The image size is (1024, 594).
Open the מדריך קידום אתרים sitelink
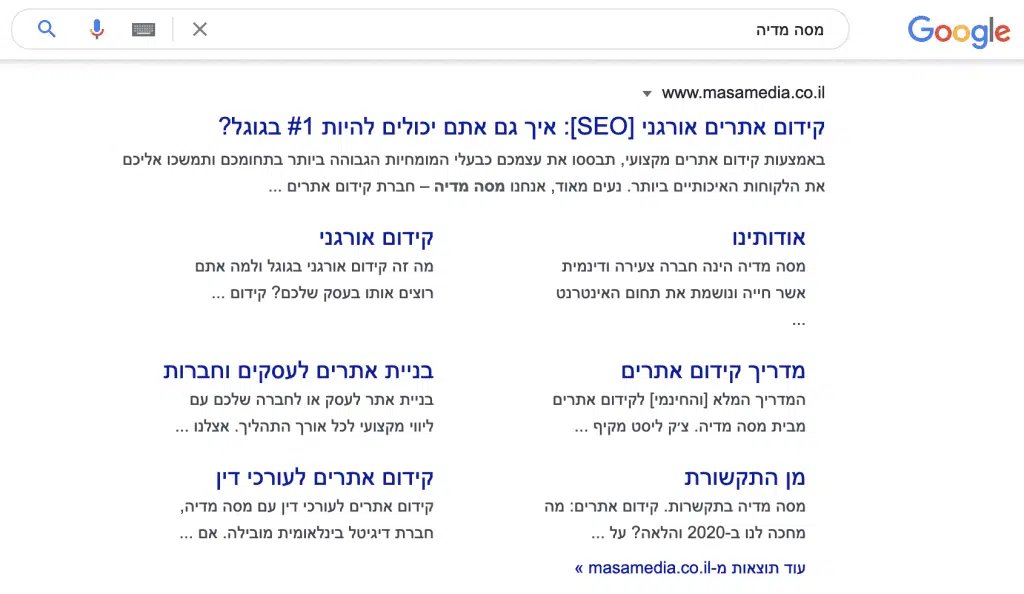tap(713, 371)
